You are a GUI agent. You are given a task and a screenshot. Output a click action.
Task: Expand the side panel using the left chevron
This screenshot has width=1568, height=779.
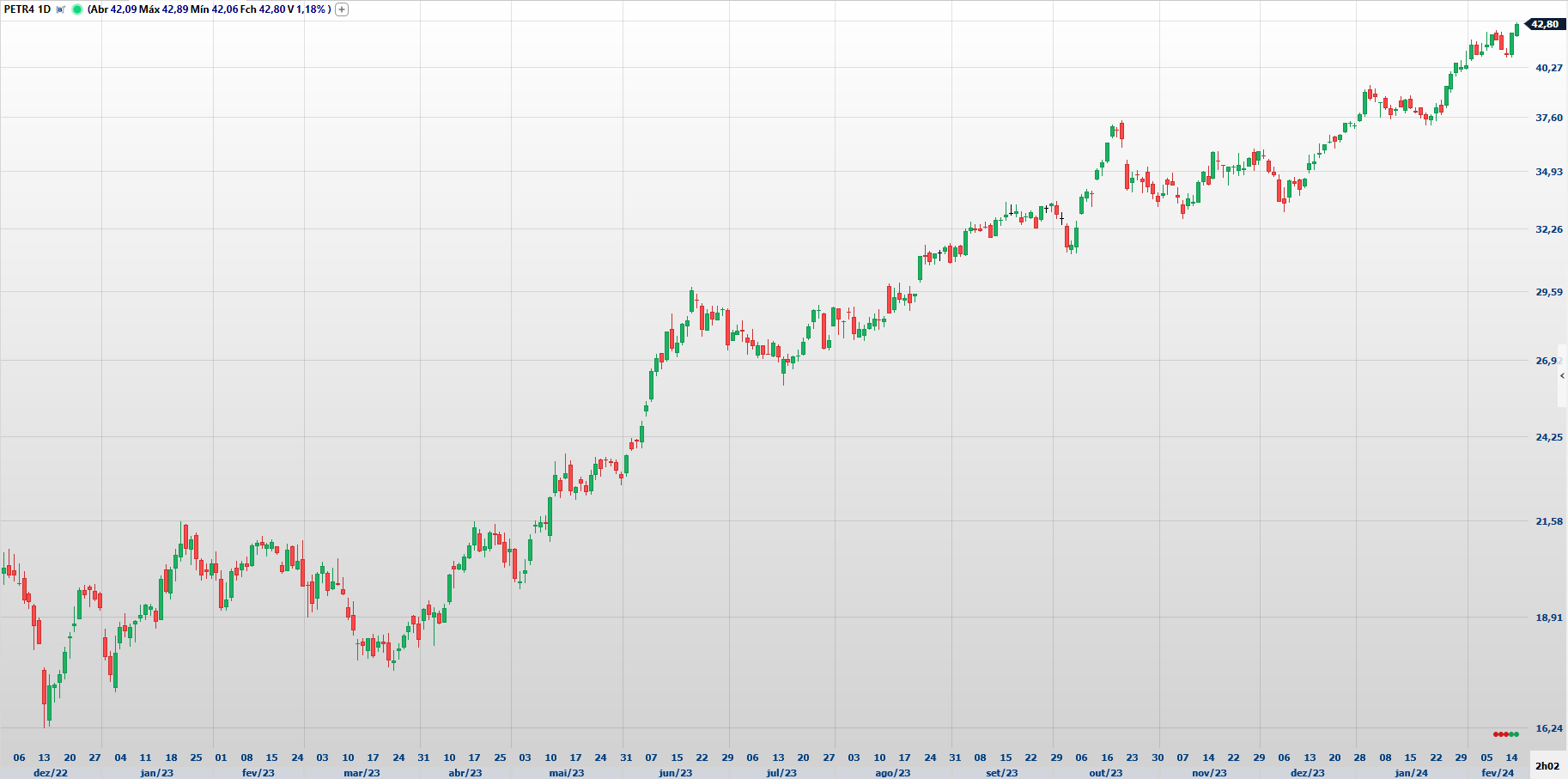[1562, 376]
